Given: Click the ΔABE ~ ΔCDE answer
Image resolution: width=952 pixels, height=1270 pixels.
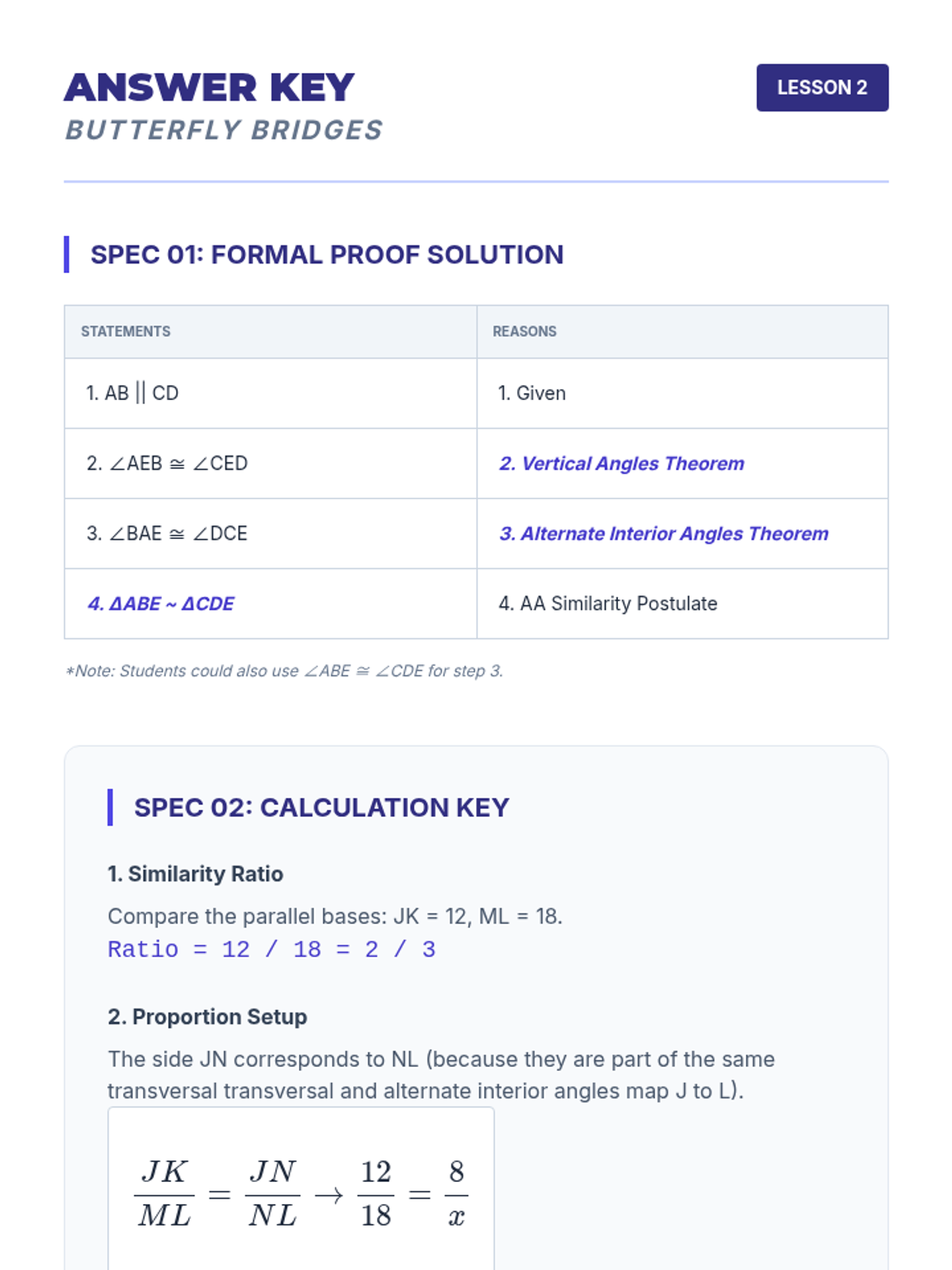Looking at the screenshot, I should click(161, 604).
